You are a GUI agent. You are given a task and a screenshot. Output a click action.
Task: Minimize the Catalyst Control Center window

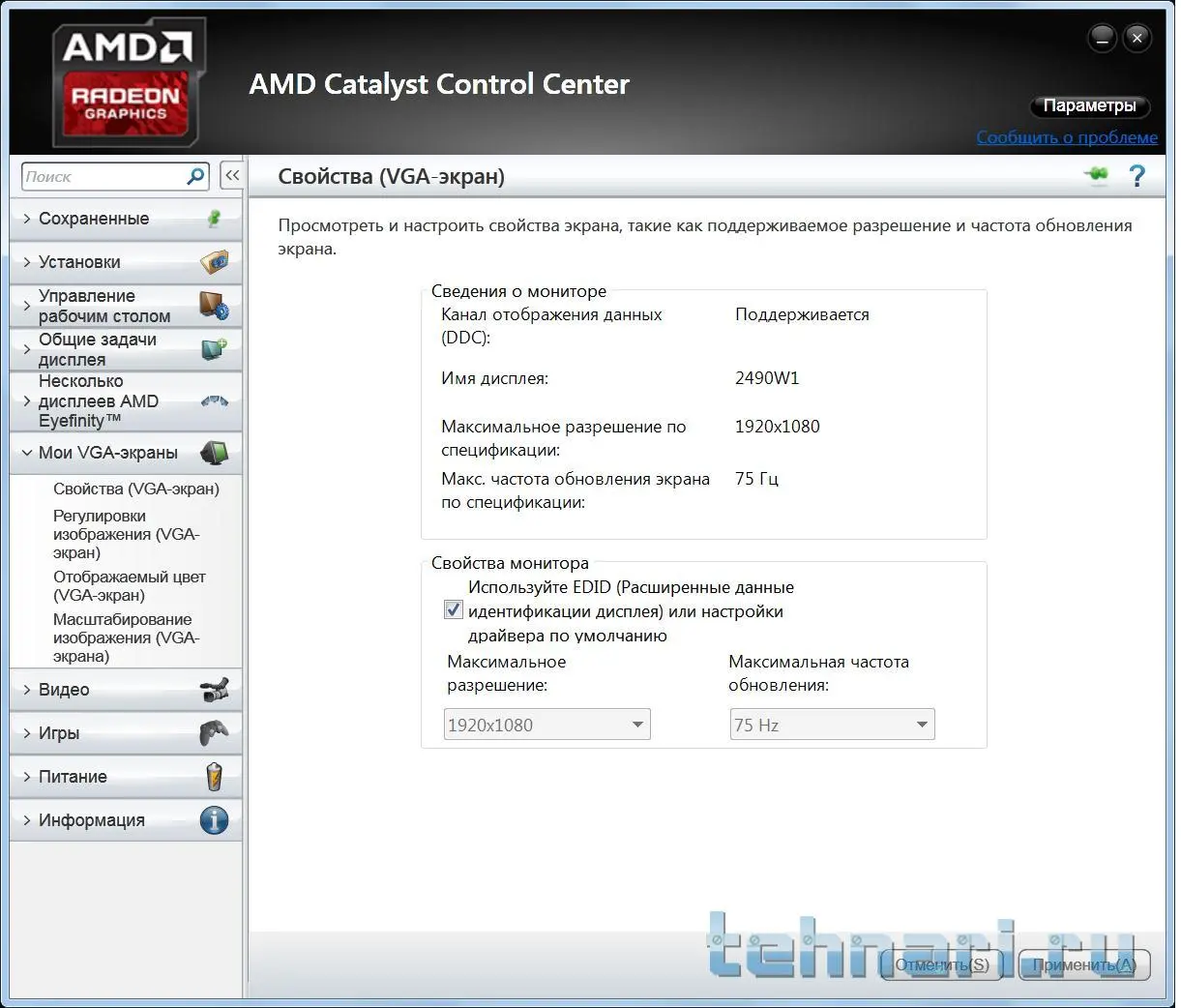(x=1103, y=39)
